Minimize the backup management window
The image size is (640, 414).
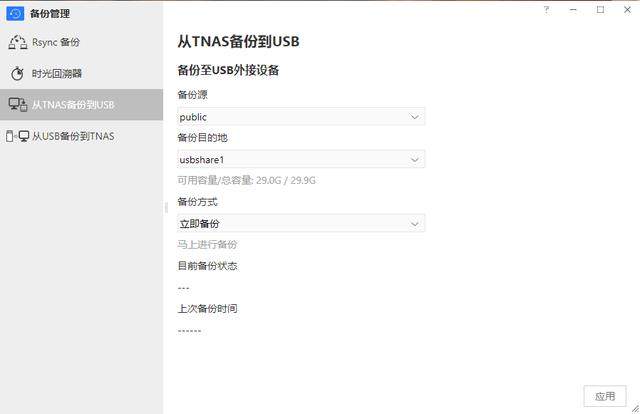[x=573, y=10]
